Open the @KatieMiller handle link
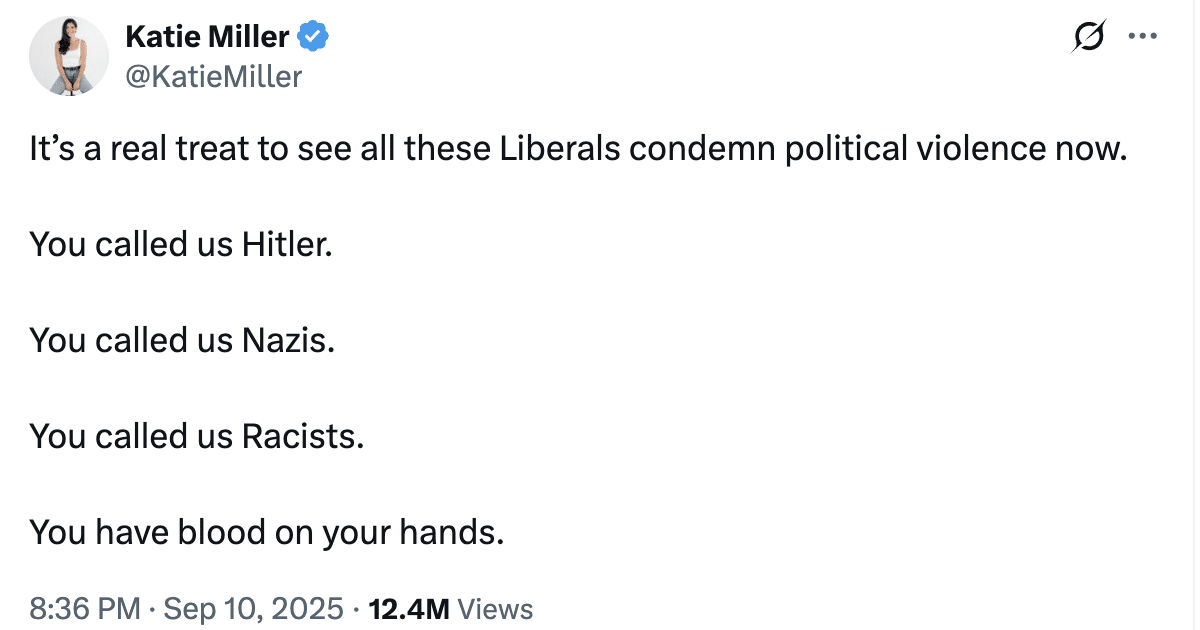 pyautogui.click(x=213, y=76)
